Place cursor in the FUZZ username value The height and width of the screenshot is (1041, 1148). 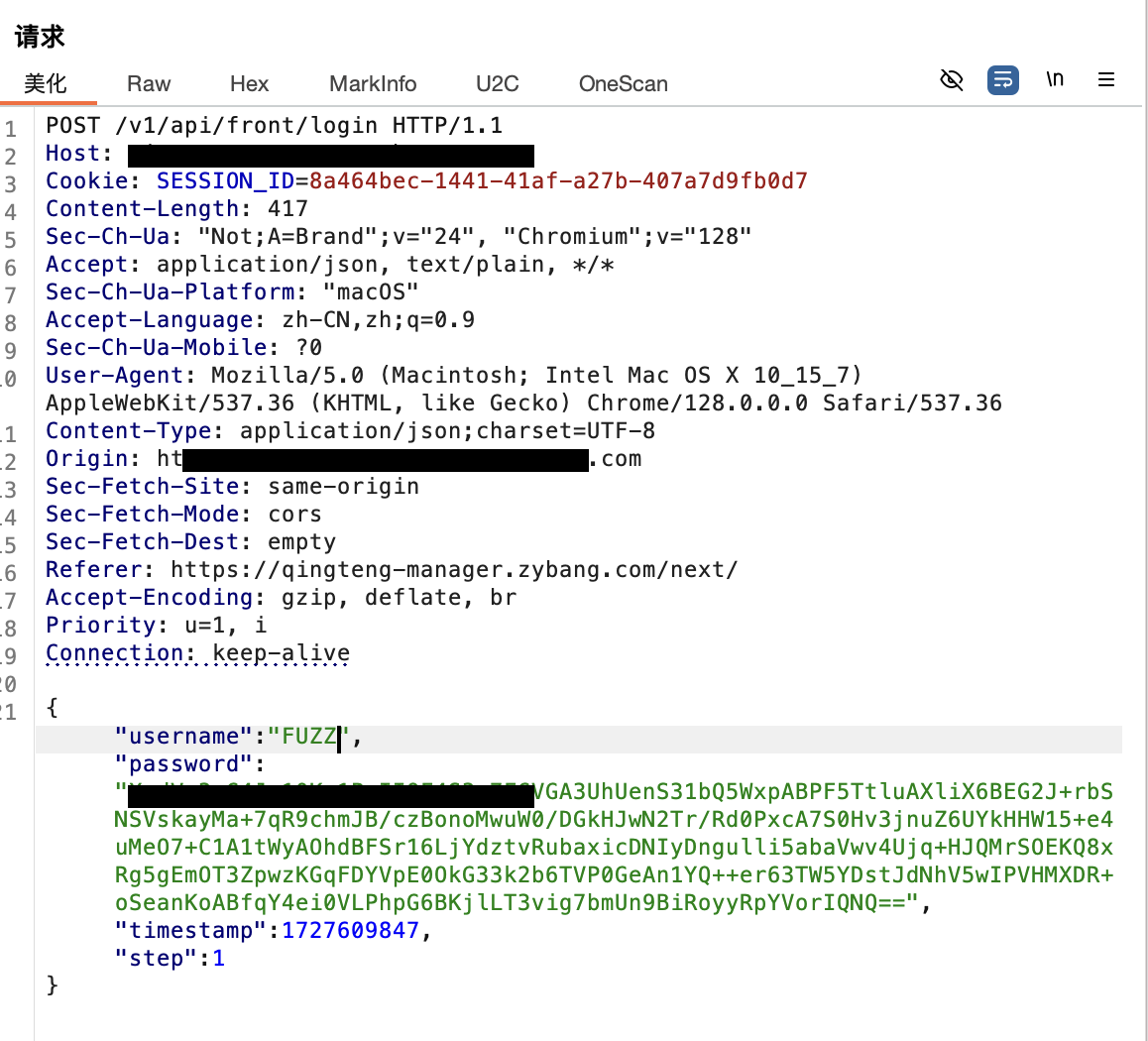309,738
